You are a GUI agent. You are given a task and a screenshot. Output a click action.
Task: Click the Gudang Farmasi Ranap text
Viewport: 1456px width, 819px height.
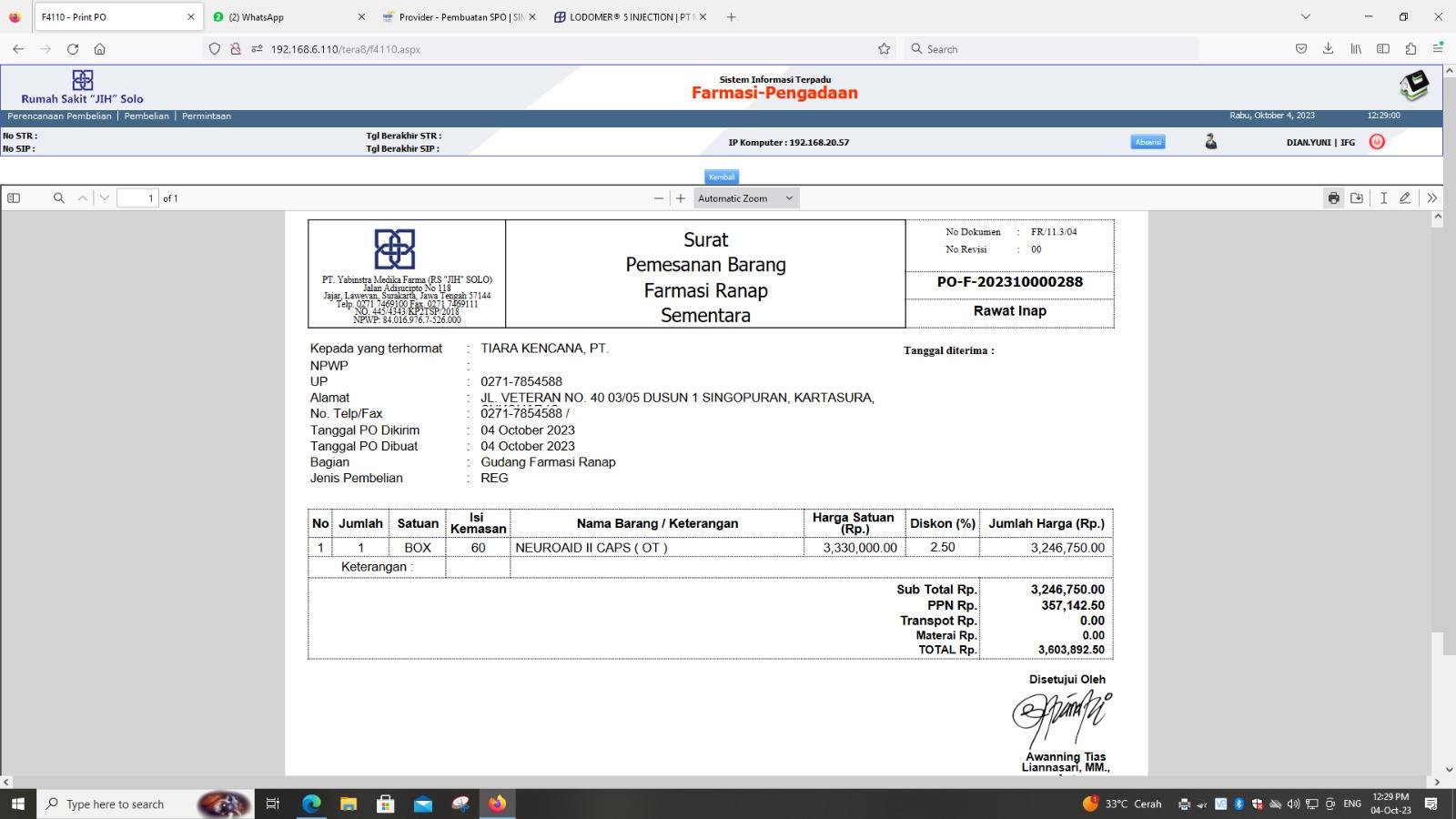pos(548,462)
